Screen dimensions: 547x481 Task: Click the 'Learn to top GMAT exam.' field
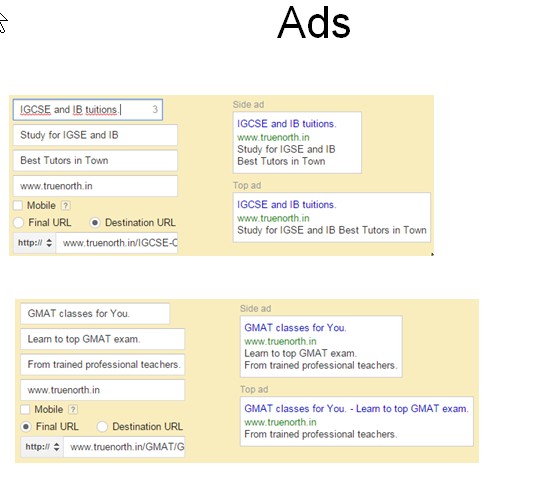(x=103, y=339)
